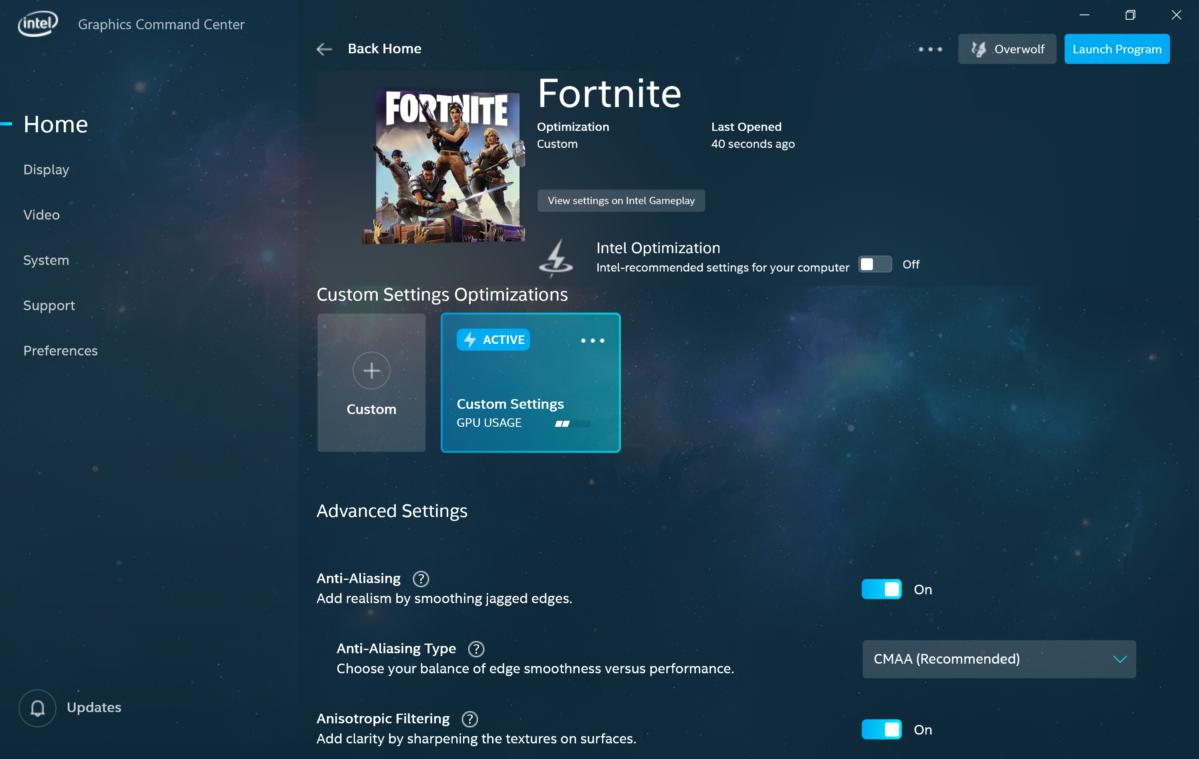Click View settings on Intel Gameplay
Image resolution: width=1199 pixels, height=759 pixels.
tap(621, 201)
